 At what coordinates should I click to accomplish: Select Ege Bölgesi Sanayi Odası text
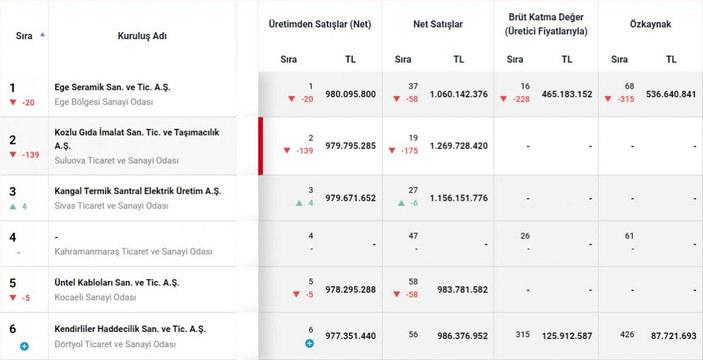click(104, 102)
